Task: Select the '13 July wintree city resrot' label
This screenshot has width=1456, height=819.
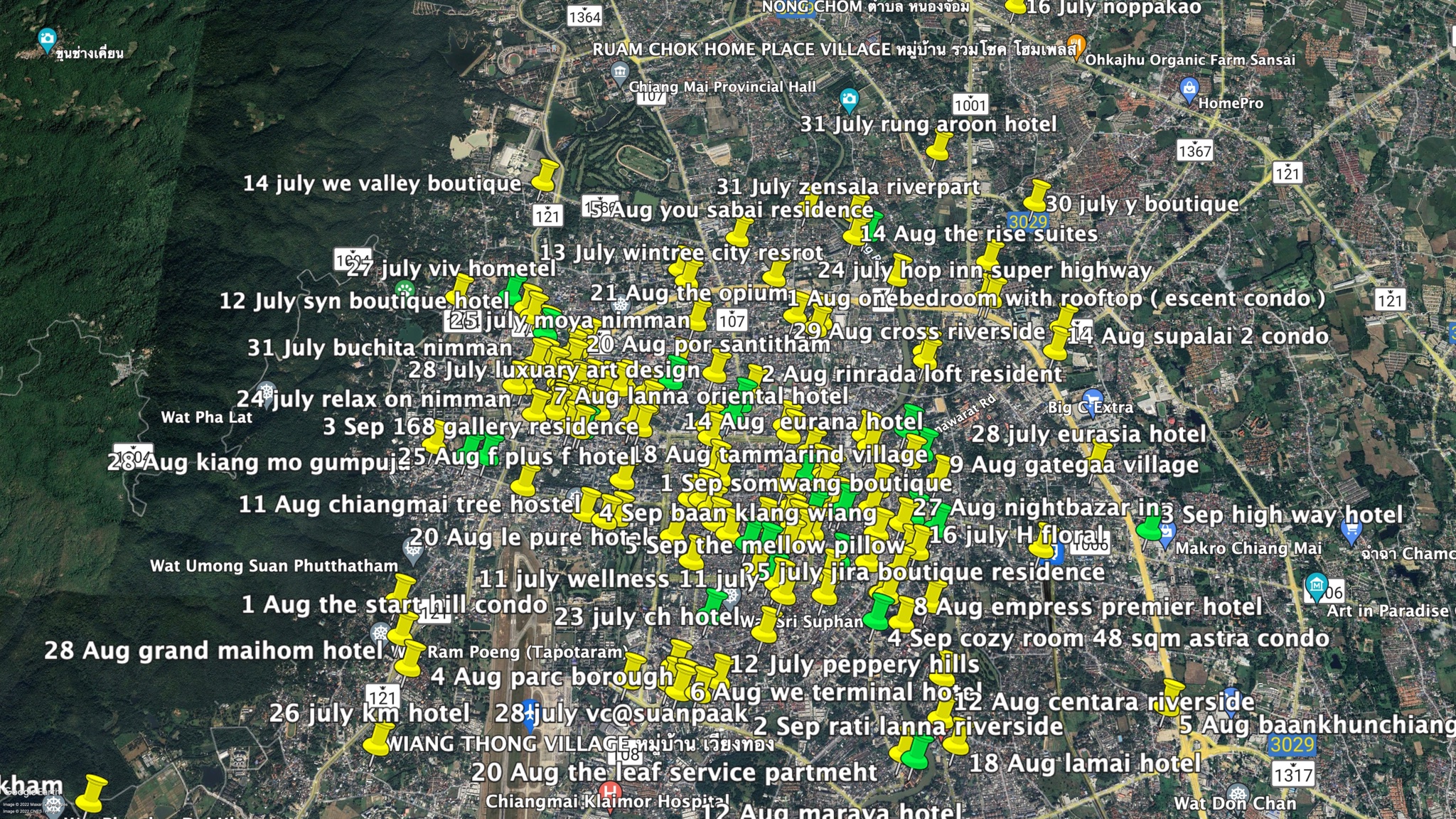Action: click(681, 252)
